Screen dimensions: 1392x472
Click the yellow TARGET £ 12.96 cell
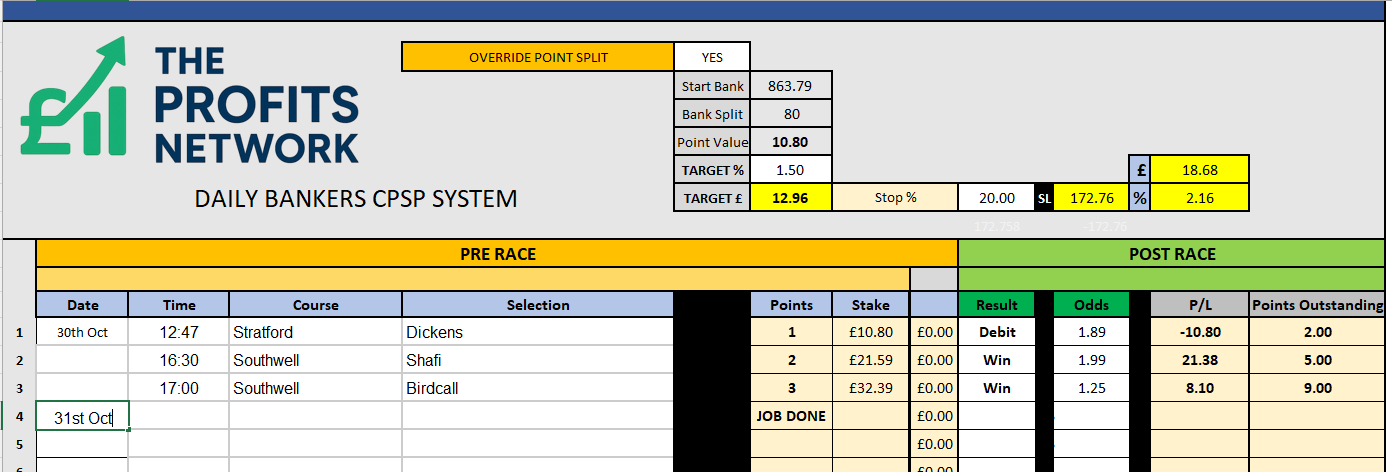(x=790, y=198)
